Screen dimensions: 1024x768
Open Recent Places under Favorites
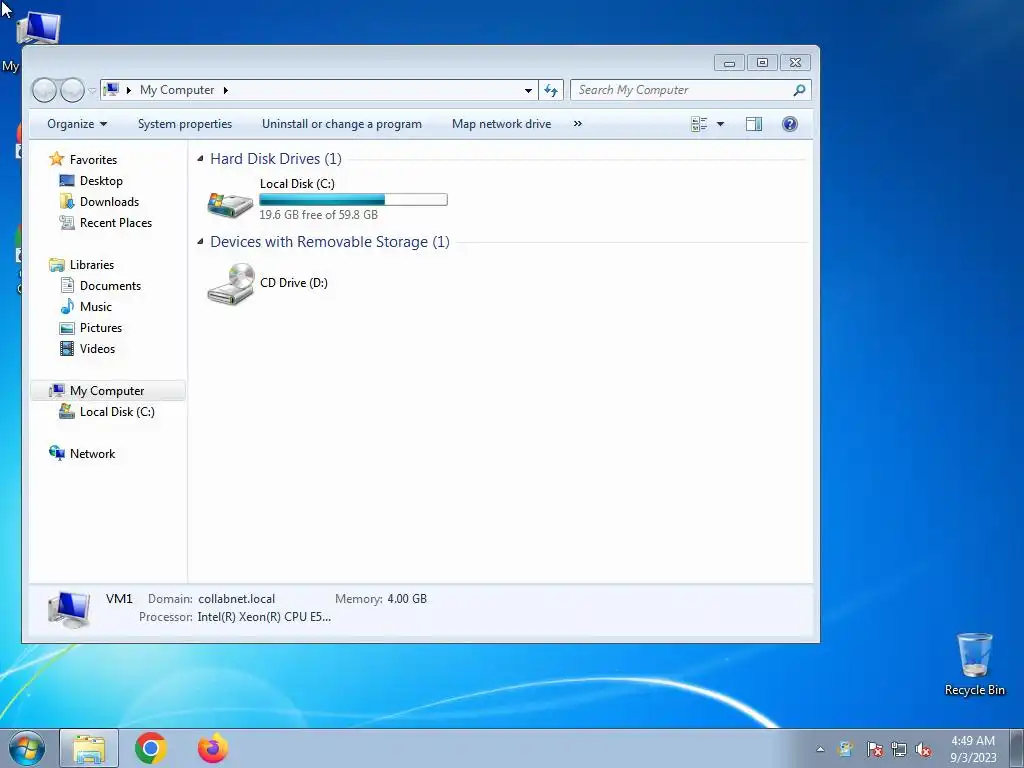click(x=116, y=223)
